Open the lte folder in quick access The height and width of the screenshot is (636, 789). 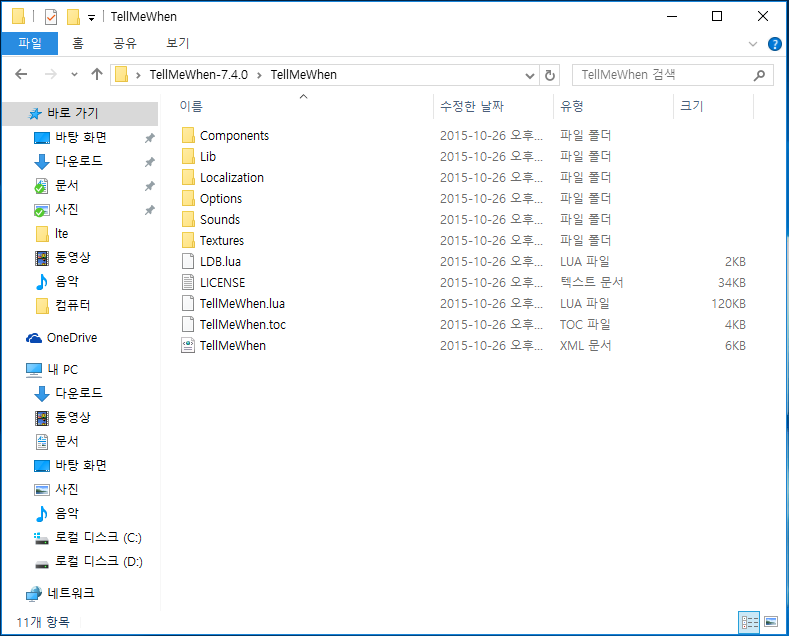(x=61, y=233)
